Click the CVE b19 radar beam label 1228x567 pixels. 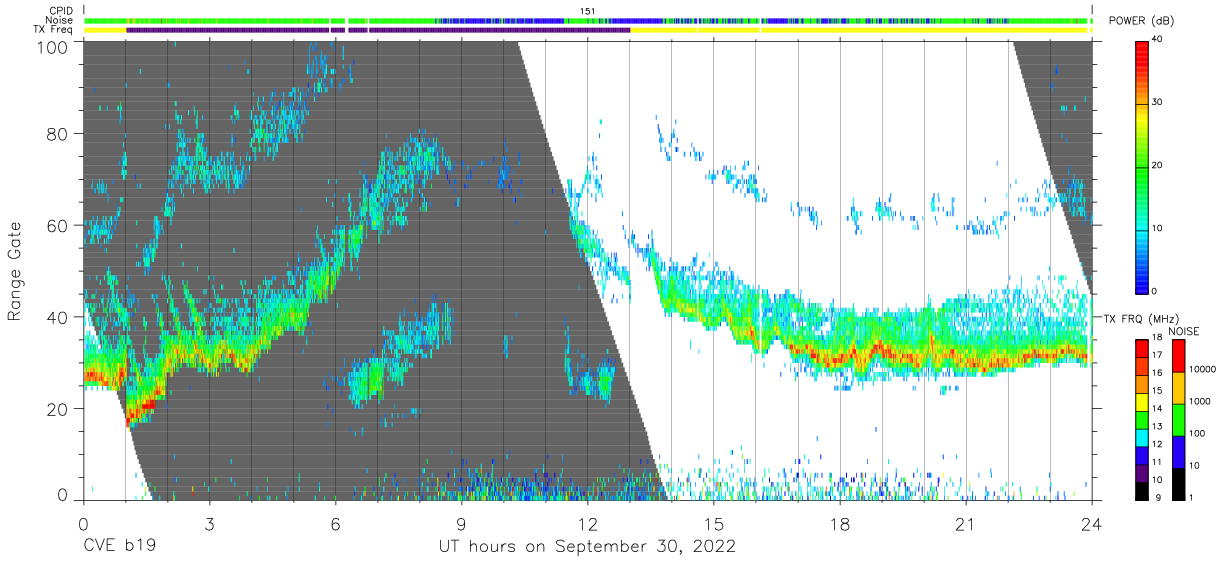[119, 547]
